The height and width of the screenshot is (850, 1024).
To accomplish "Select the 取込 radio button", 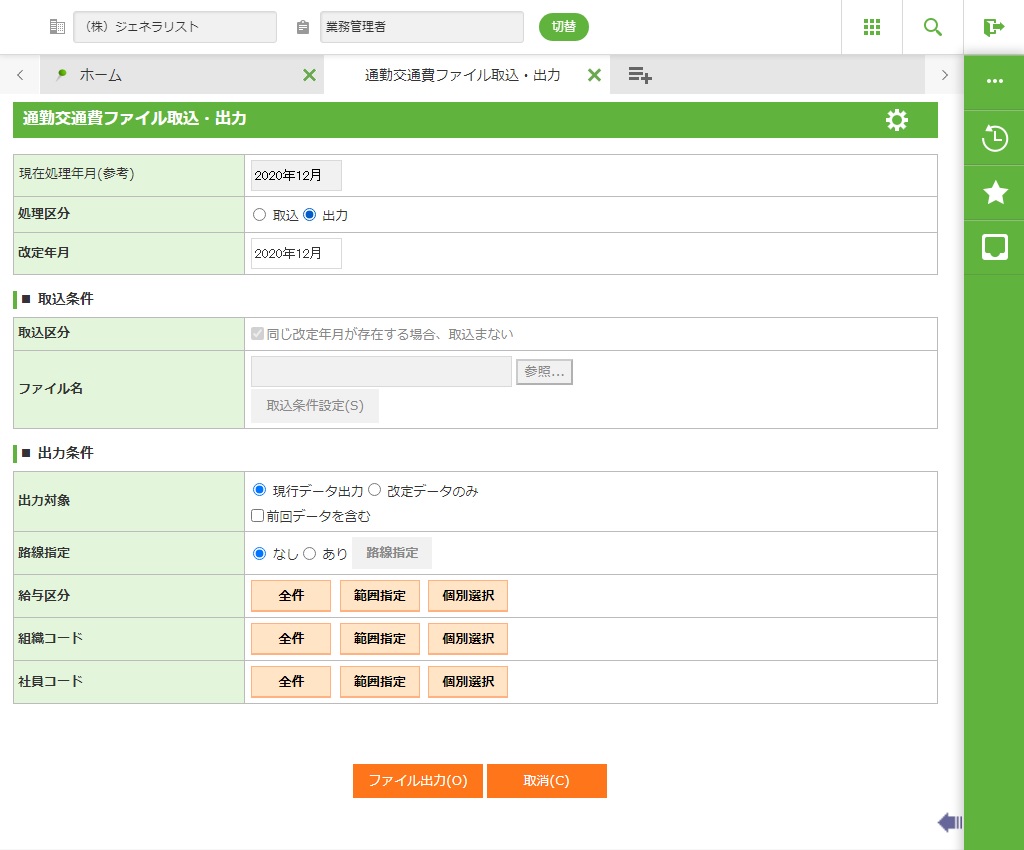I will [260, 215].
